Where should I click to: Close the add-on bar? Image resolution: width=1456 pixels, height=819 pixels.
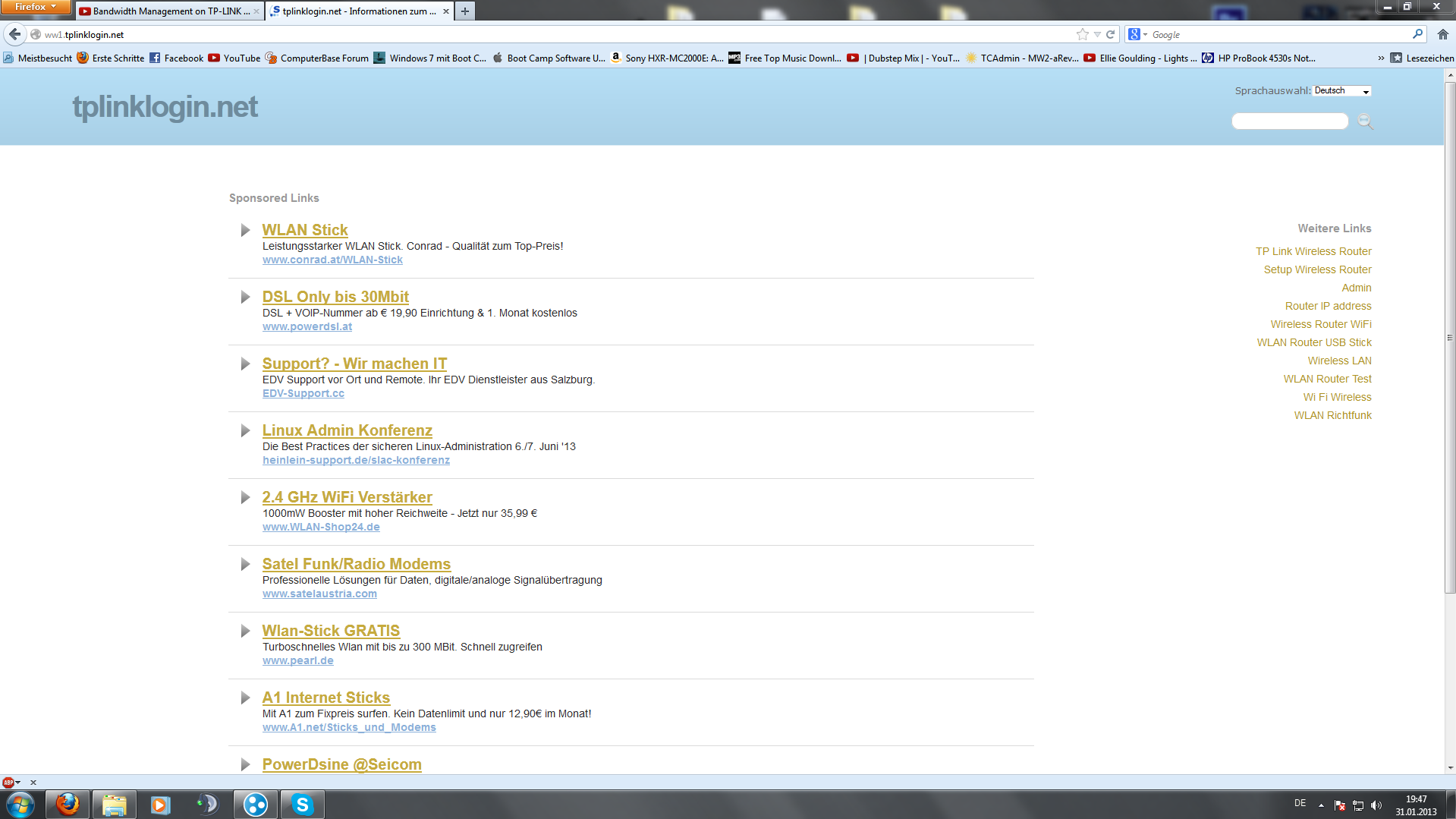coord(33,783)
